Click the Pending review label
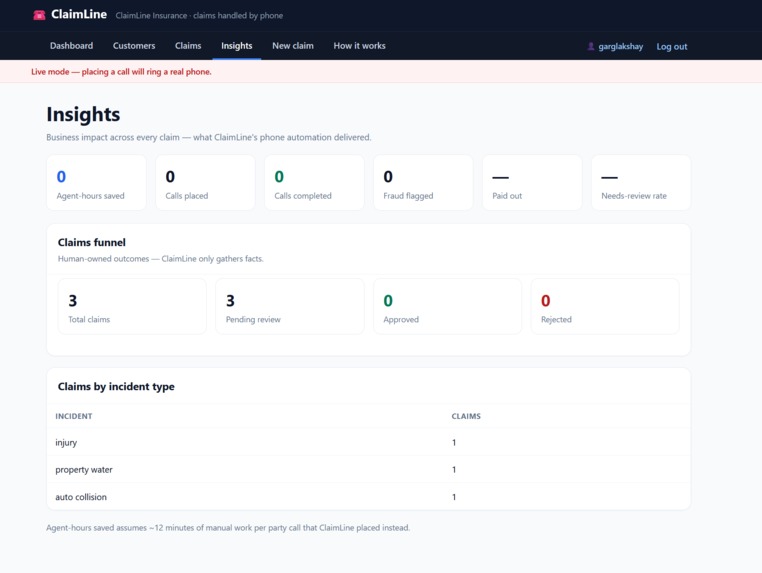The image size is (762, 573). pyautogui.click(x=253, y=319)
